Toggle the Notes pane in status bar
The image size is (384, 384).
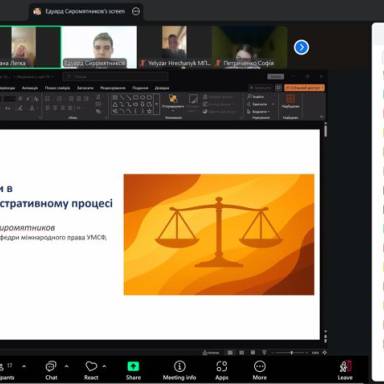click(x=211, y=352)
